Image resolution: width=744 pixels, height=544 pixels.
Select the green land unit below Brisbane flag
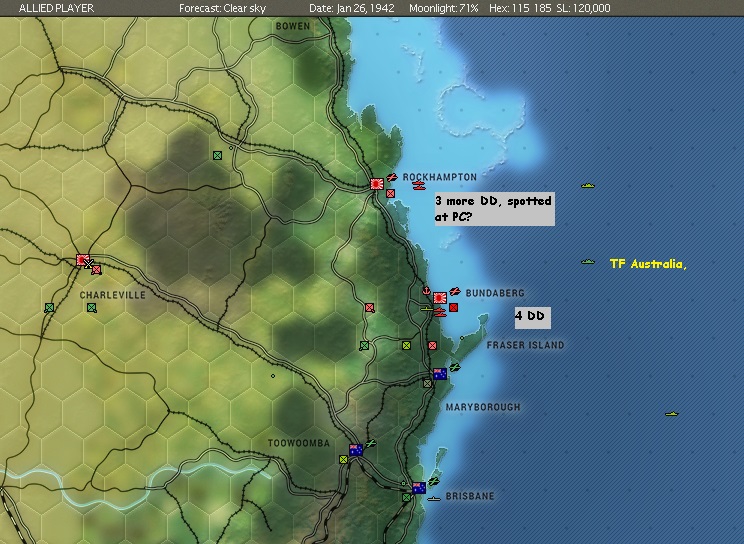pyautogui.click(x=406, y=497)
